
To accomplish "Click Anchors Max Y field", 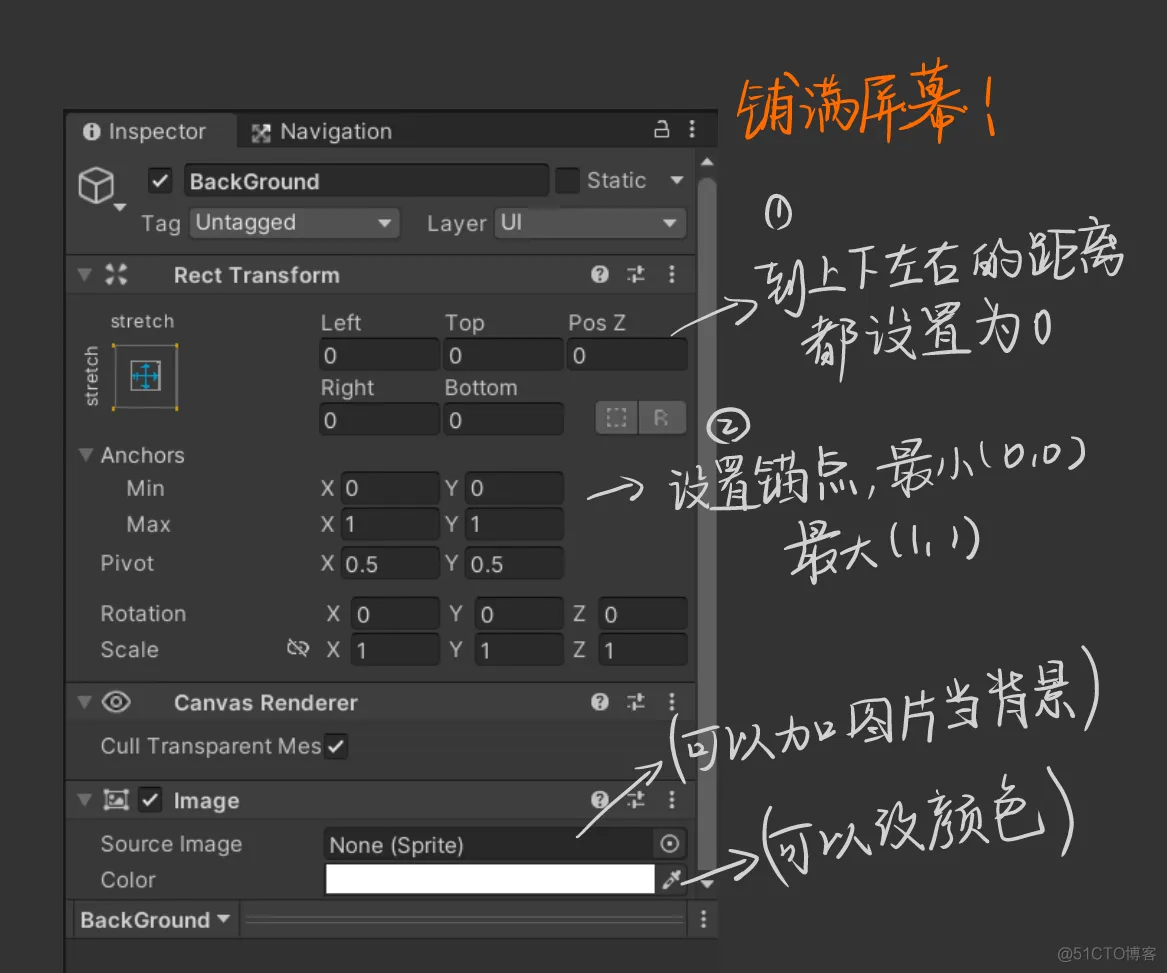I will 514,524.
